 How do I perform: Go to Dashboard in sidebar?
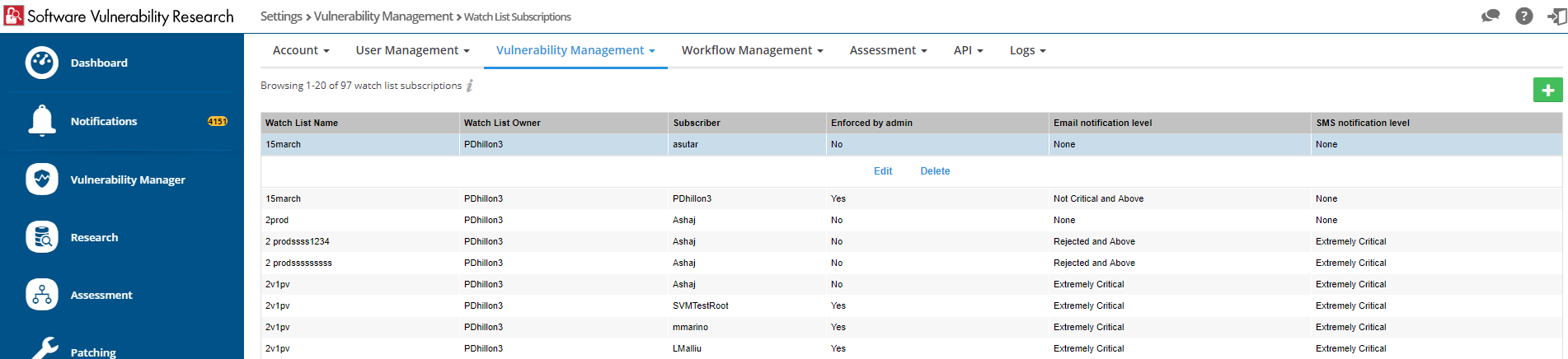point(99,63)
